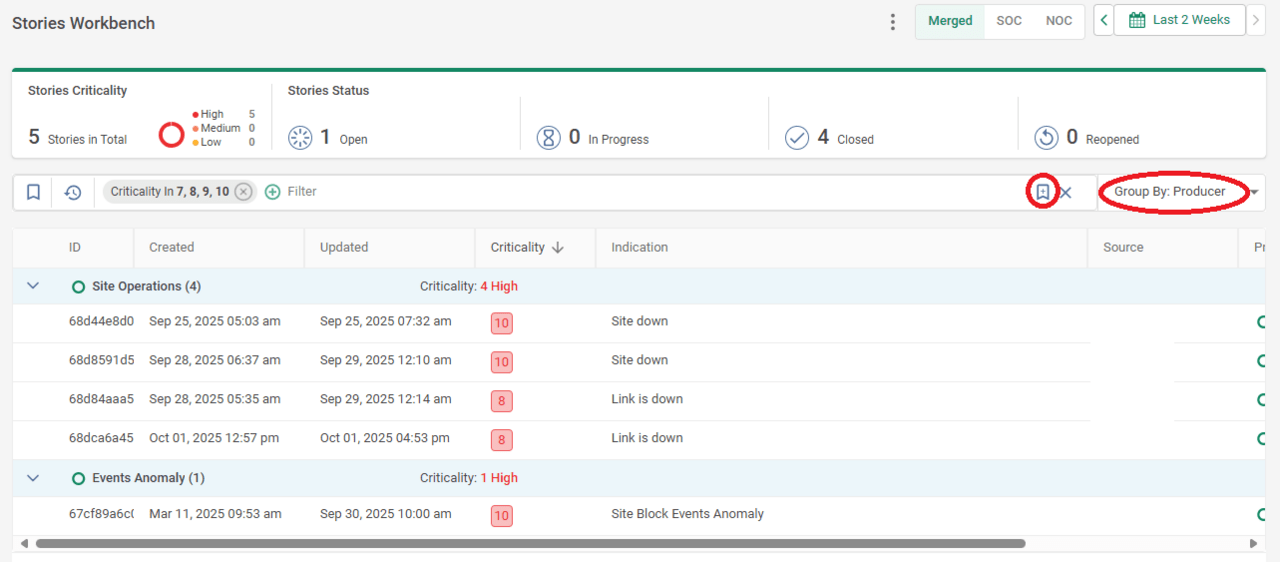Switch to the Merged view
Image resolution: width=1280 pixels, height=562 pixels.
[x=950, y=21]
